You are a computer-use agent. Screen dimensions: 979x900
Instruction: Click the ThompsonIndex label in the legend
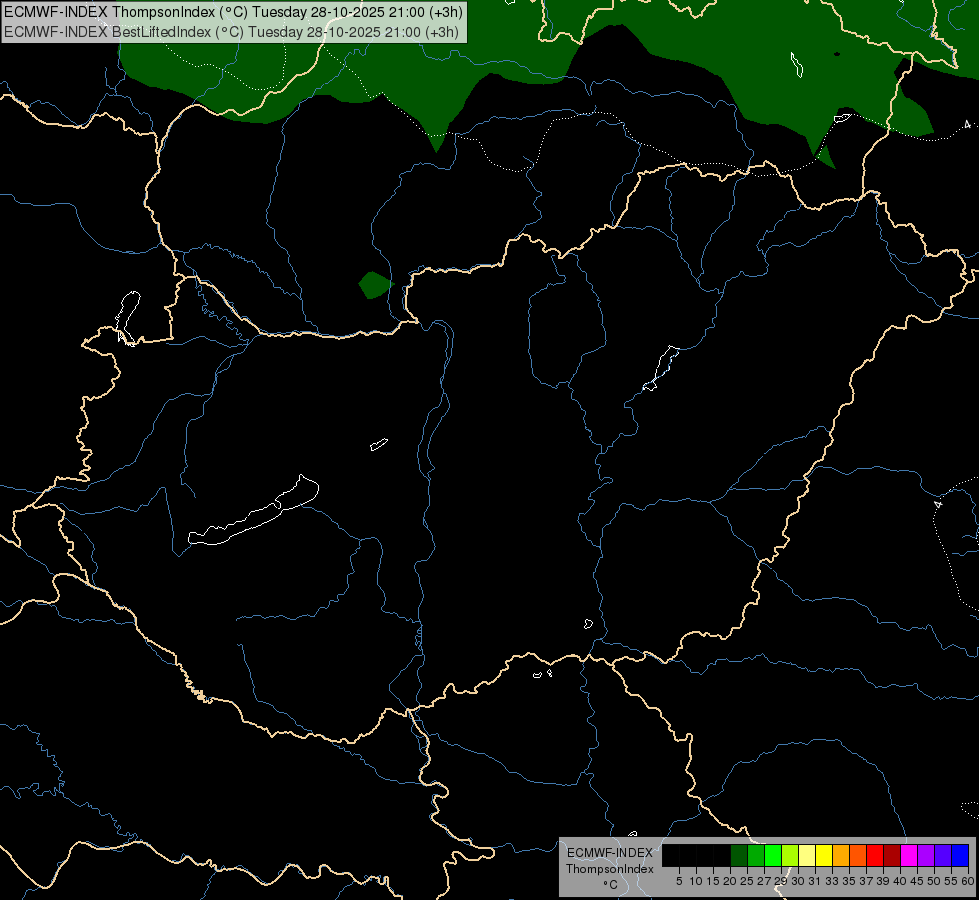point(609,869)
